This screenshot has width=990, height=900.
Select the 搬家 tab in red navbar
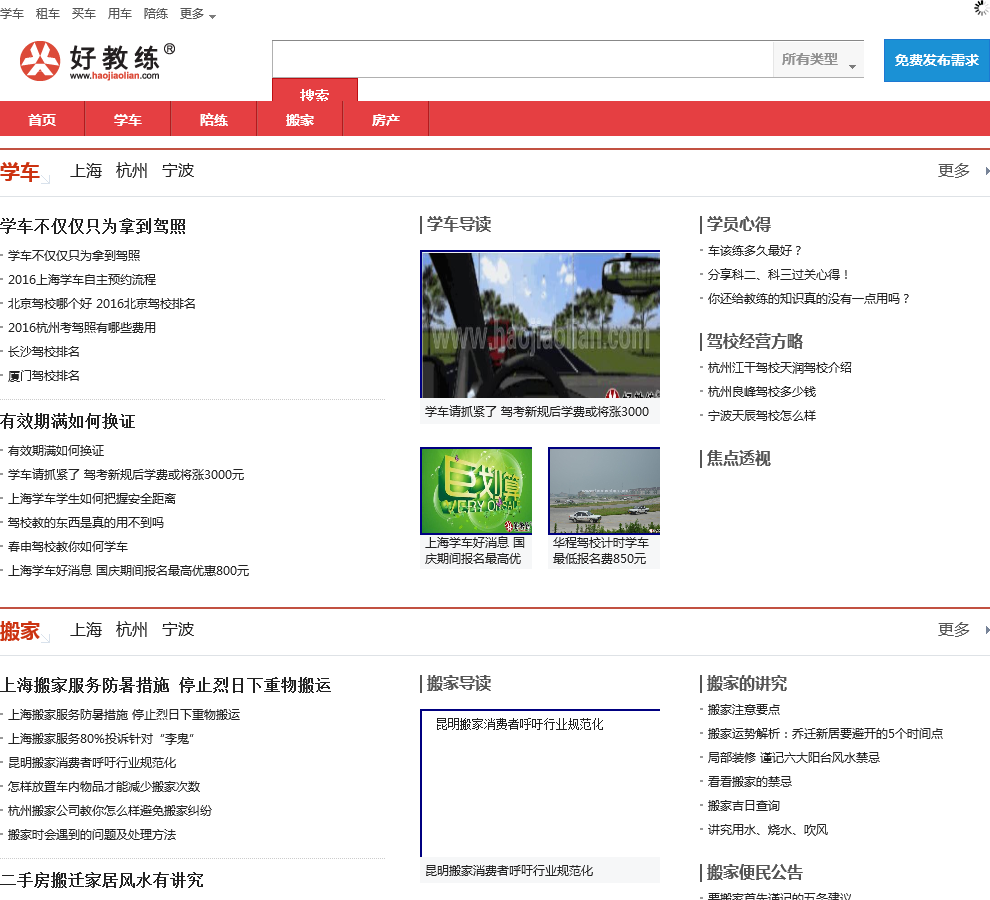point(299,119)
